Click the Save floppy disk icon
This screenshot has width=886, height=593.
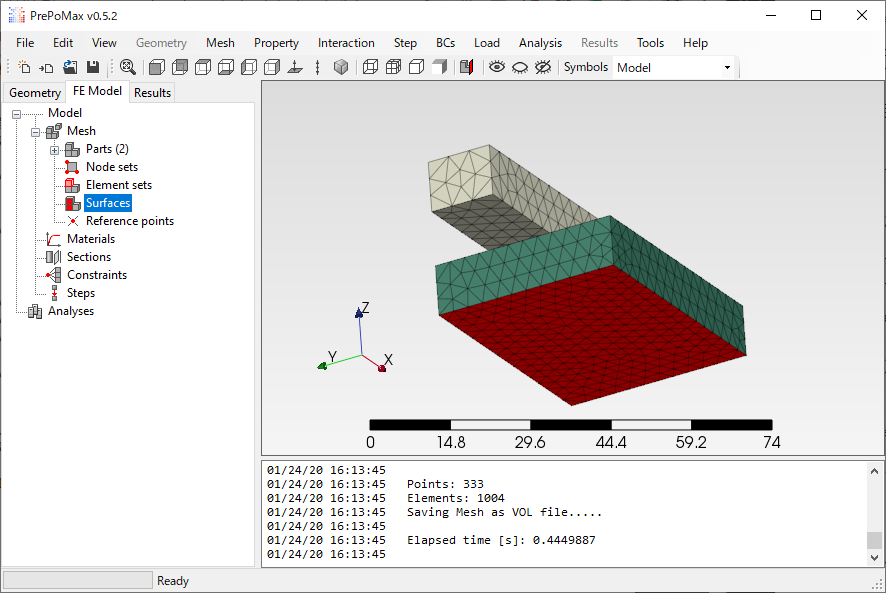click(x=93, y=67)
